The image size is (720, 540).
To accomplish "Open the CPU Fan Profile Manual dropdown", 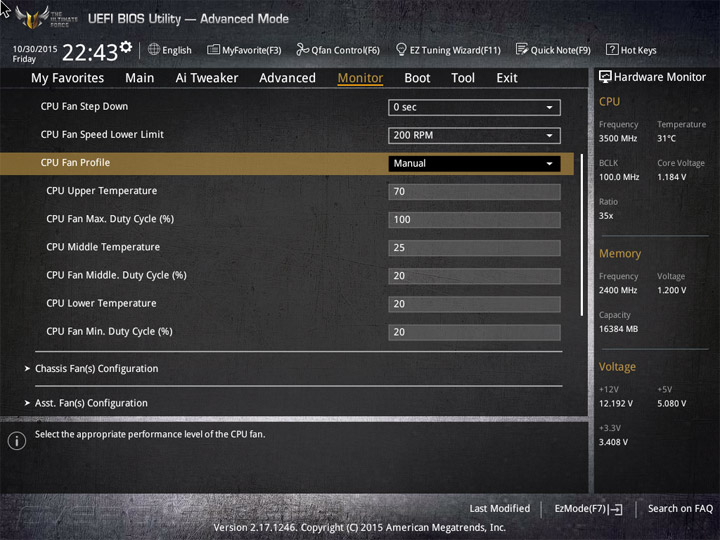I will click(474, 163).
